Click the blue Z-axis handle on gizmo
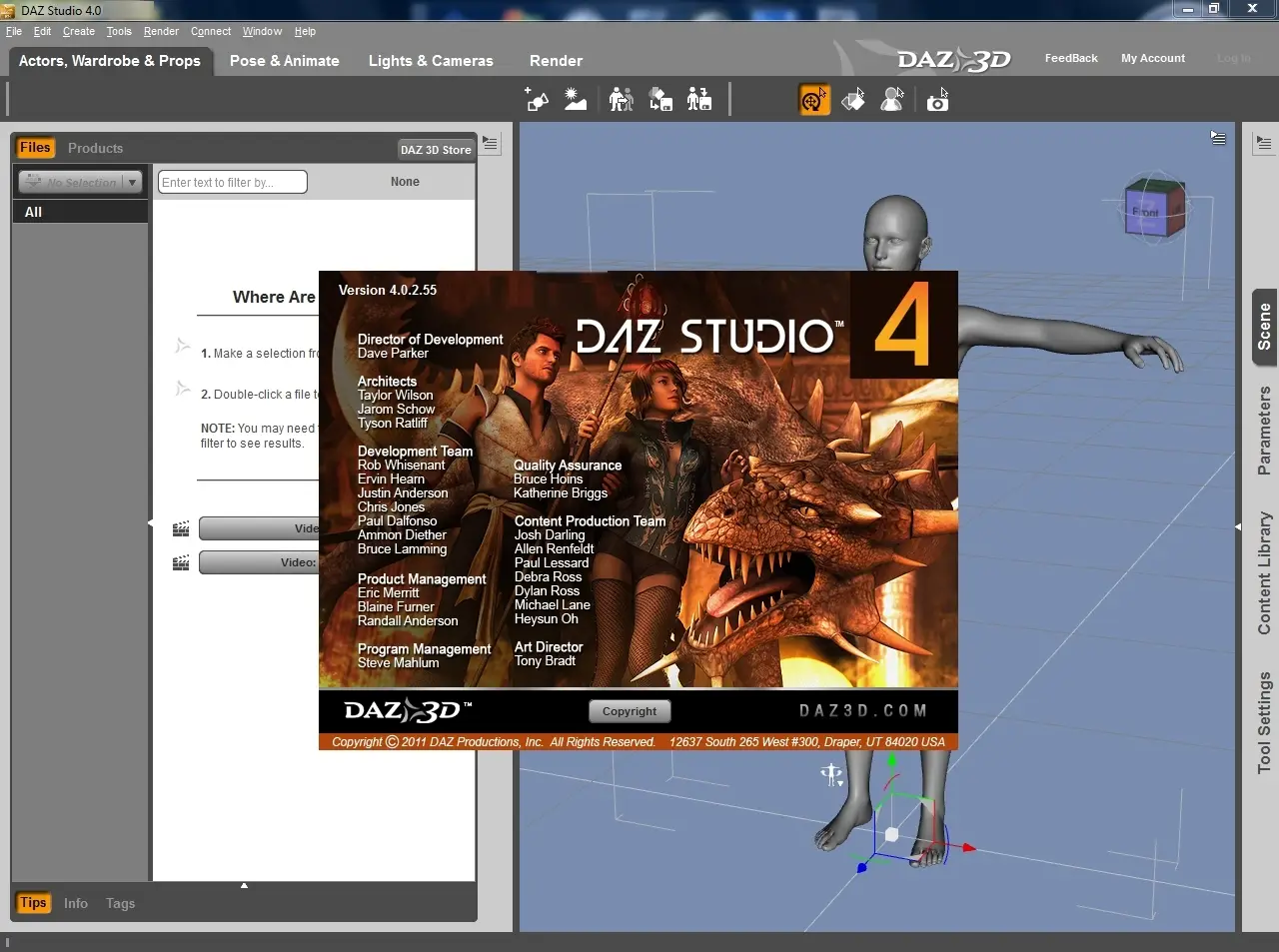The height and width of the screenshot is (952, 1279). tap(862, 867)
